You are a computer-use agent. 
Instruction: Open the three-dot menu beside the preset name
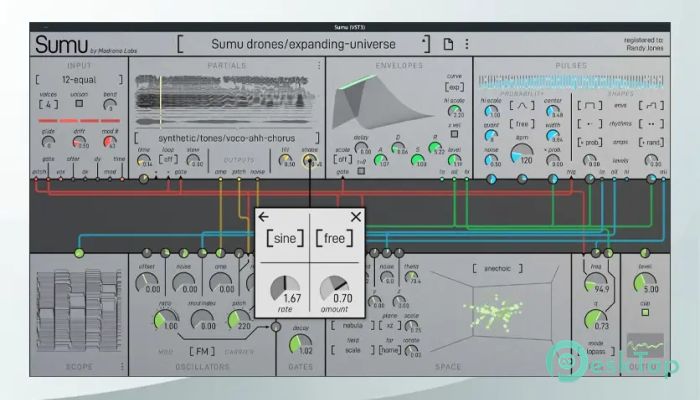(x=466, y=44)
